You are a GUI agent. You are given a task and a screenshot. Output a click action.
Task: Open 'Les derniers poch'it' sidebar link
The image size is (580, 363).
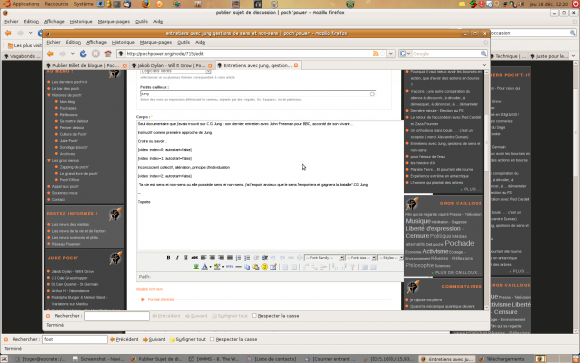70,82
